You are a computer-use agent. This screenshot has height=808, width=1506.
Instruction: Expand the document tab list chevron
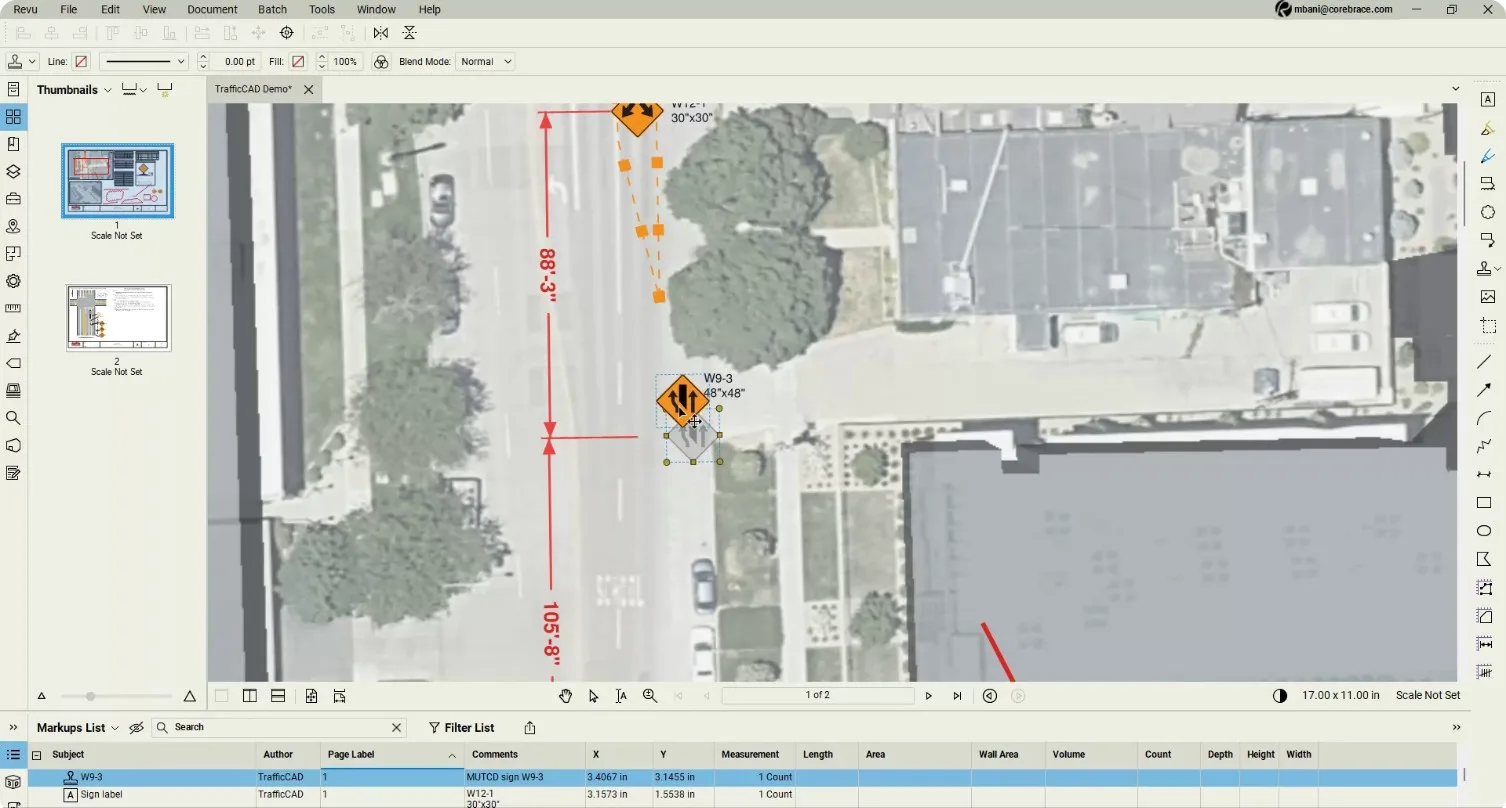point(1456,90)
